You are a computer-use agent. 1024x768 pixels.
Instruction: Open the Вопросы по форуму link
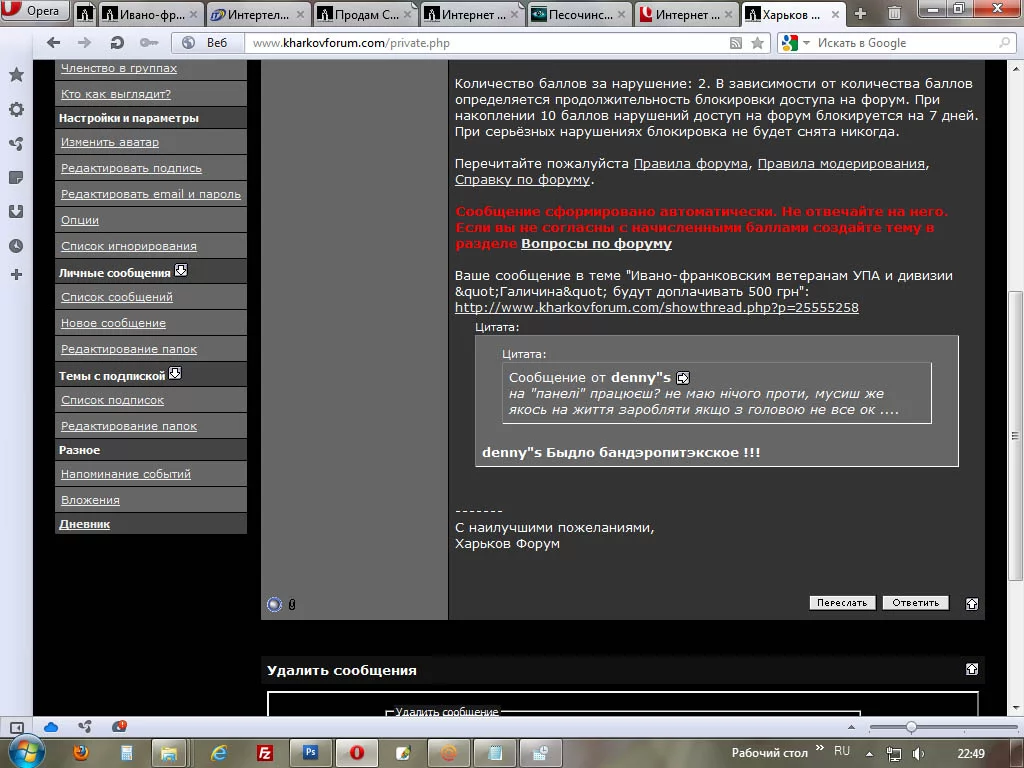click(x=596, y=244)
